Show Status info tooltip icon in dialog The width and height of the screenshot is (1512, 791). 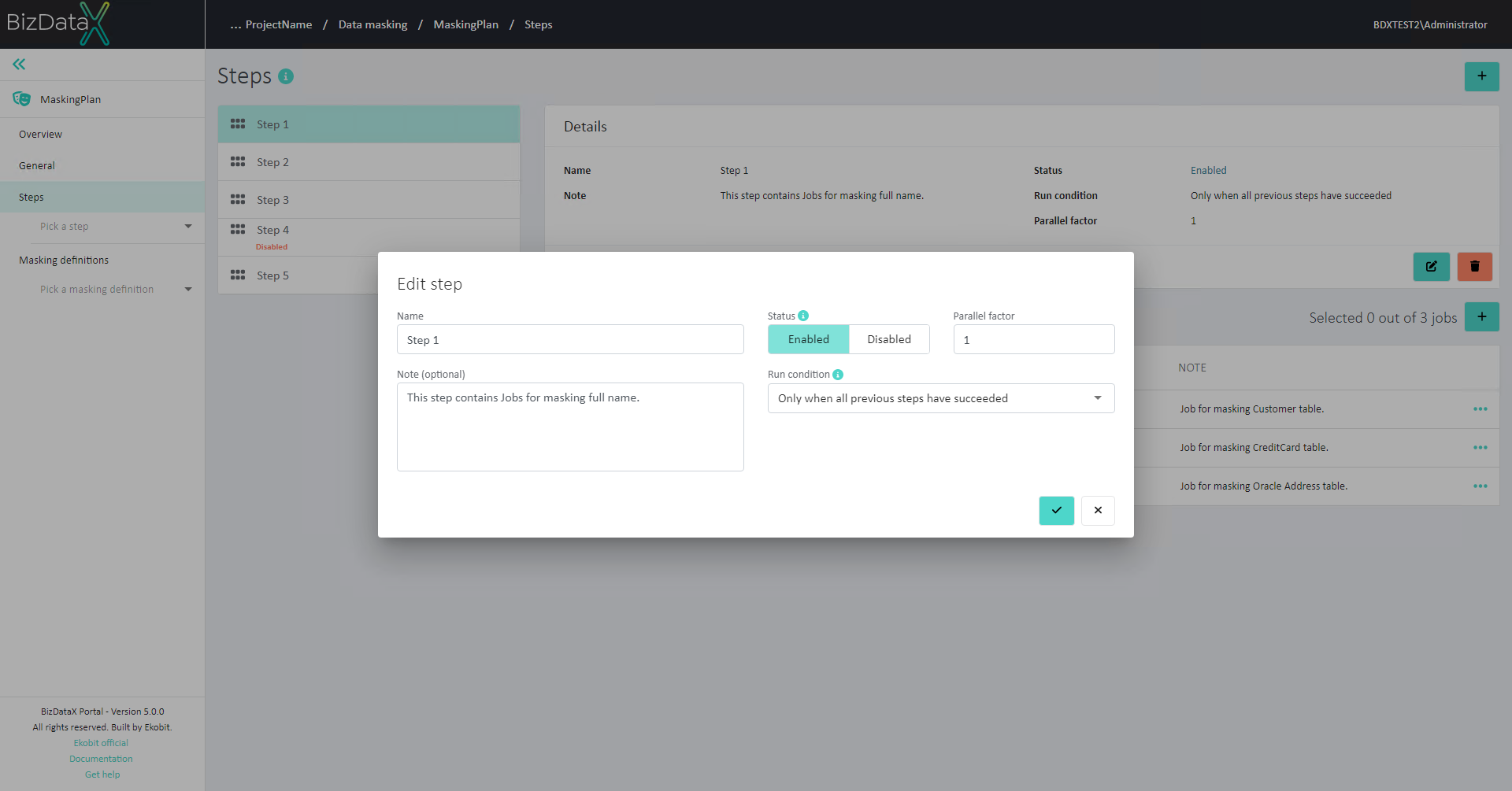803,316
